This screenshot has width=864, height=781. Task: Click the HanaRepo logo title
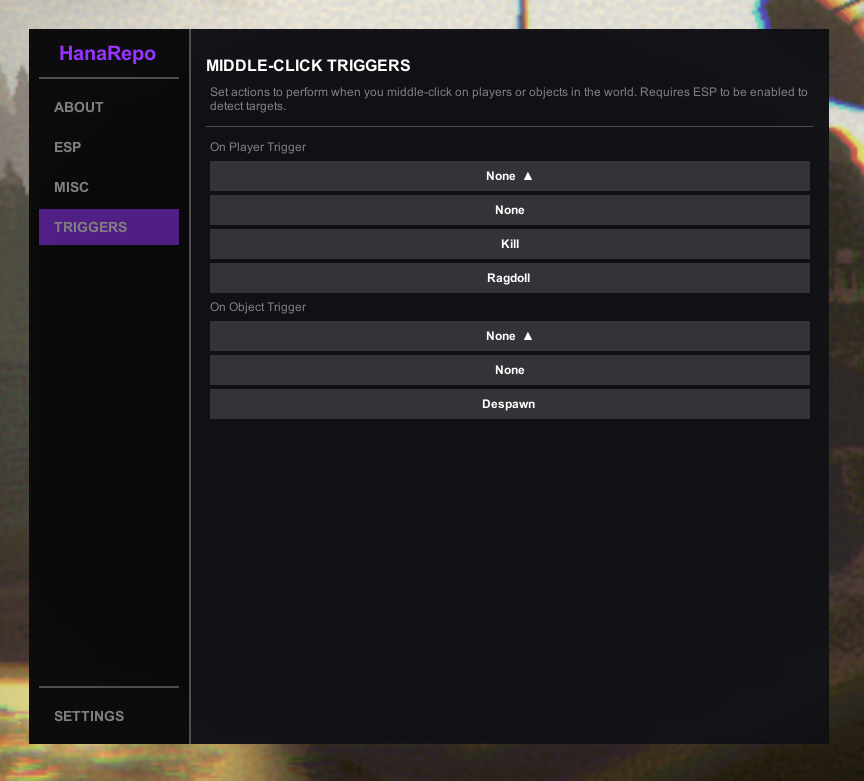tap(107, 54)
